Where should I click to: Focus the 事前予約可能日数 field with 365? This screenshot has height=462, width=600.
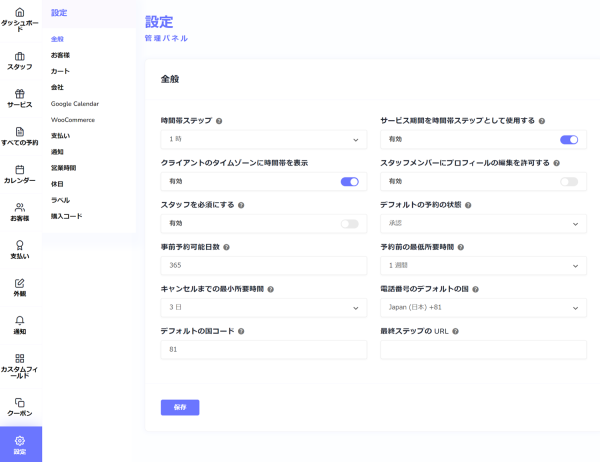(x=264, y=266)
